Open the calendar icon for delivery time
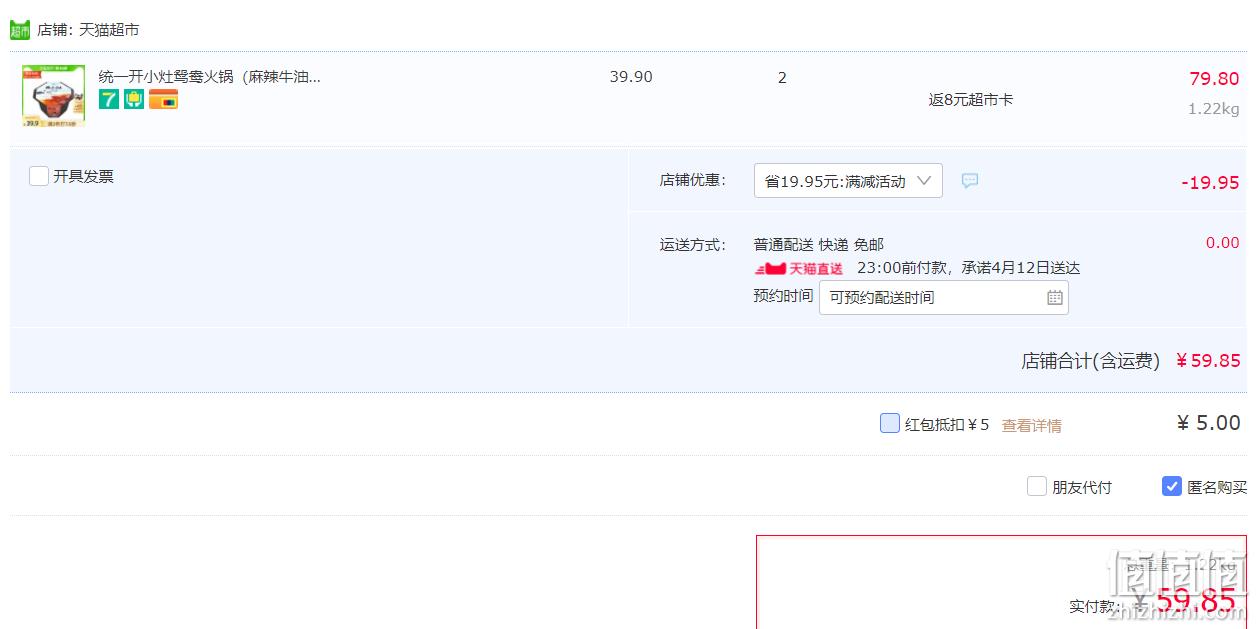Screen dimensions: 1257x629 click(x=1055, y=297)
